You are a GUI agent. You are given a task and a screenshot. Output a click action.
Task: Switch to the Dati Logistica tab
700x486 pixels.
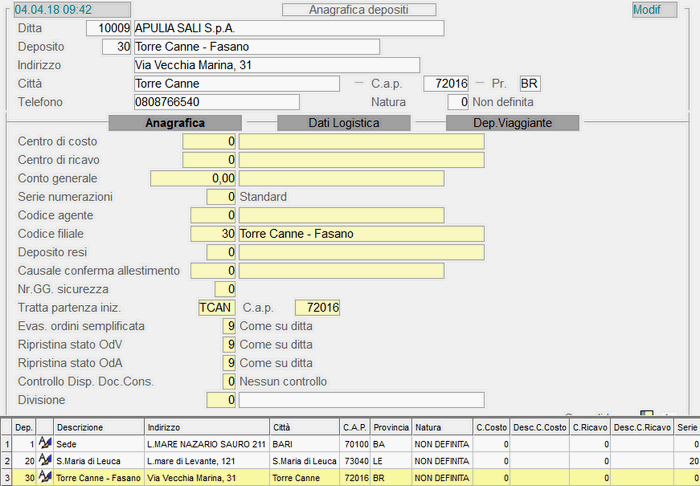(342, 123)
